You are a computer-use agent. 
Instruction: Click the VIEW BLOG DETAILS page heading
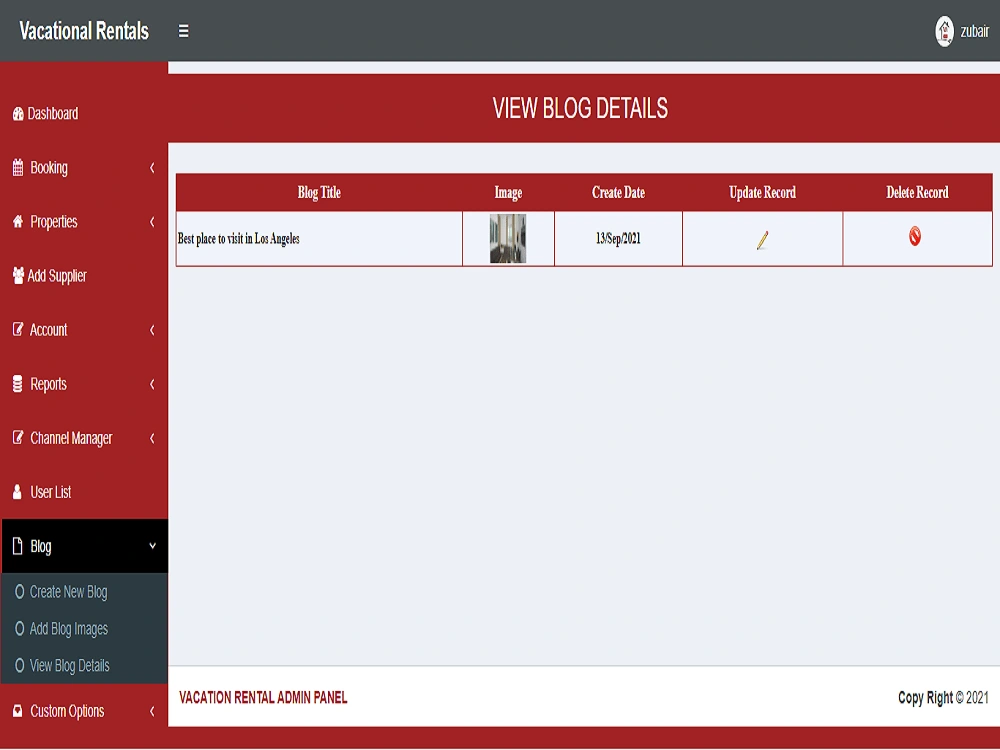pos(580,108)
